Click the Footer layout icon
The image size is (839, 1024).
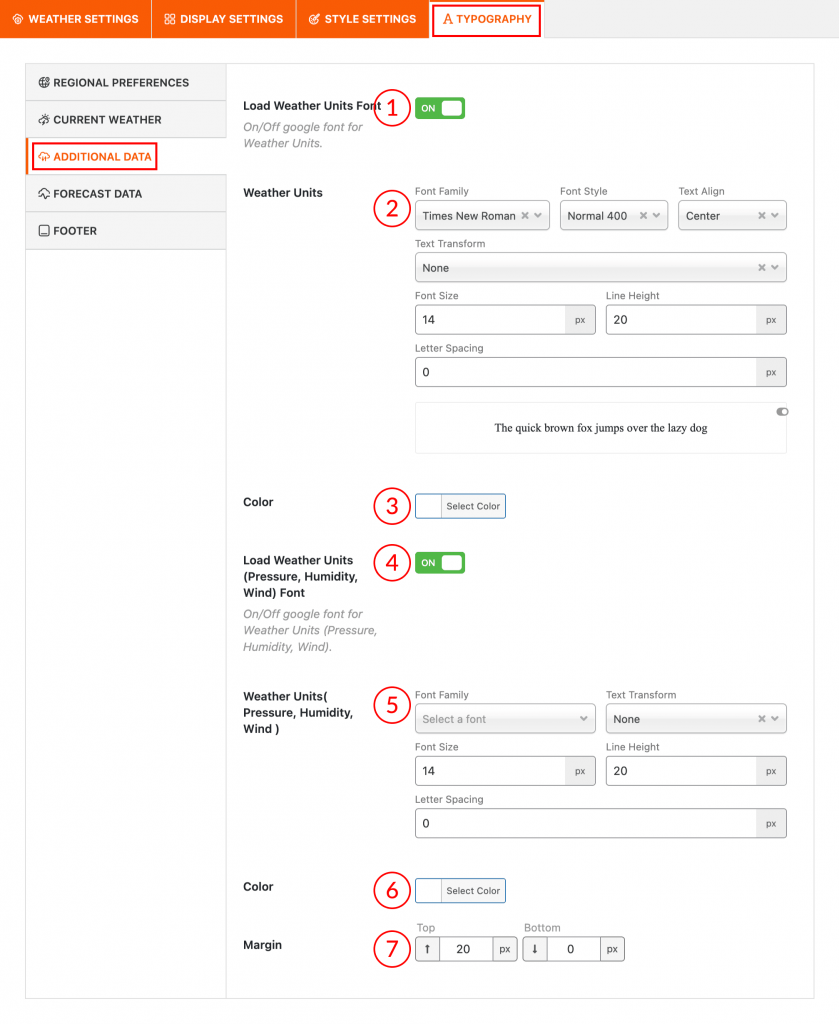[x=44, y=231]
